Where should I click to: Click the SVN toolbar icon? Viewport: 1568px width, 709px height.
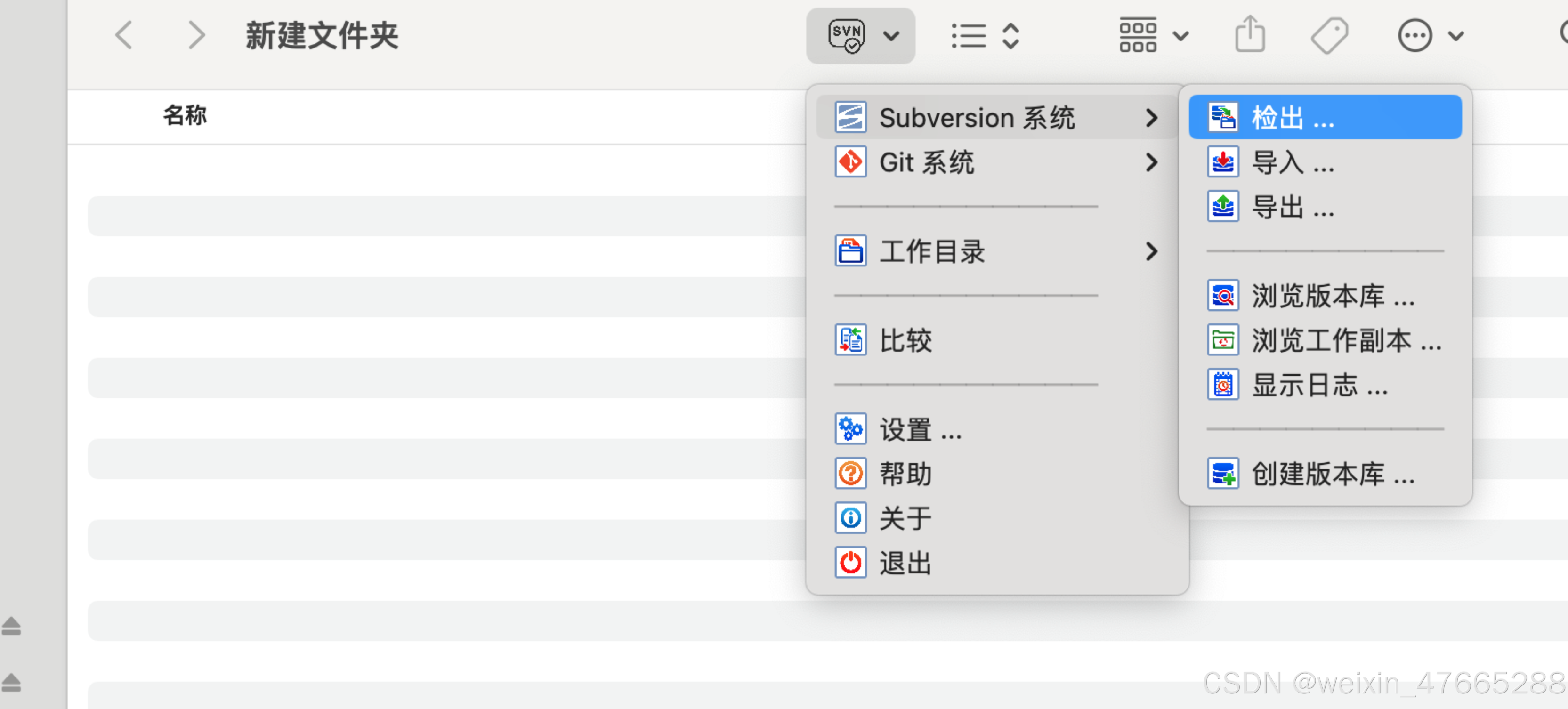tap(847, 36)
